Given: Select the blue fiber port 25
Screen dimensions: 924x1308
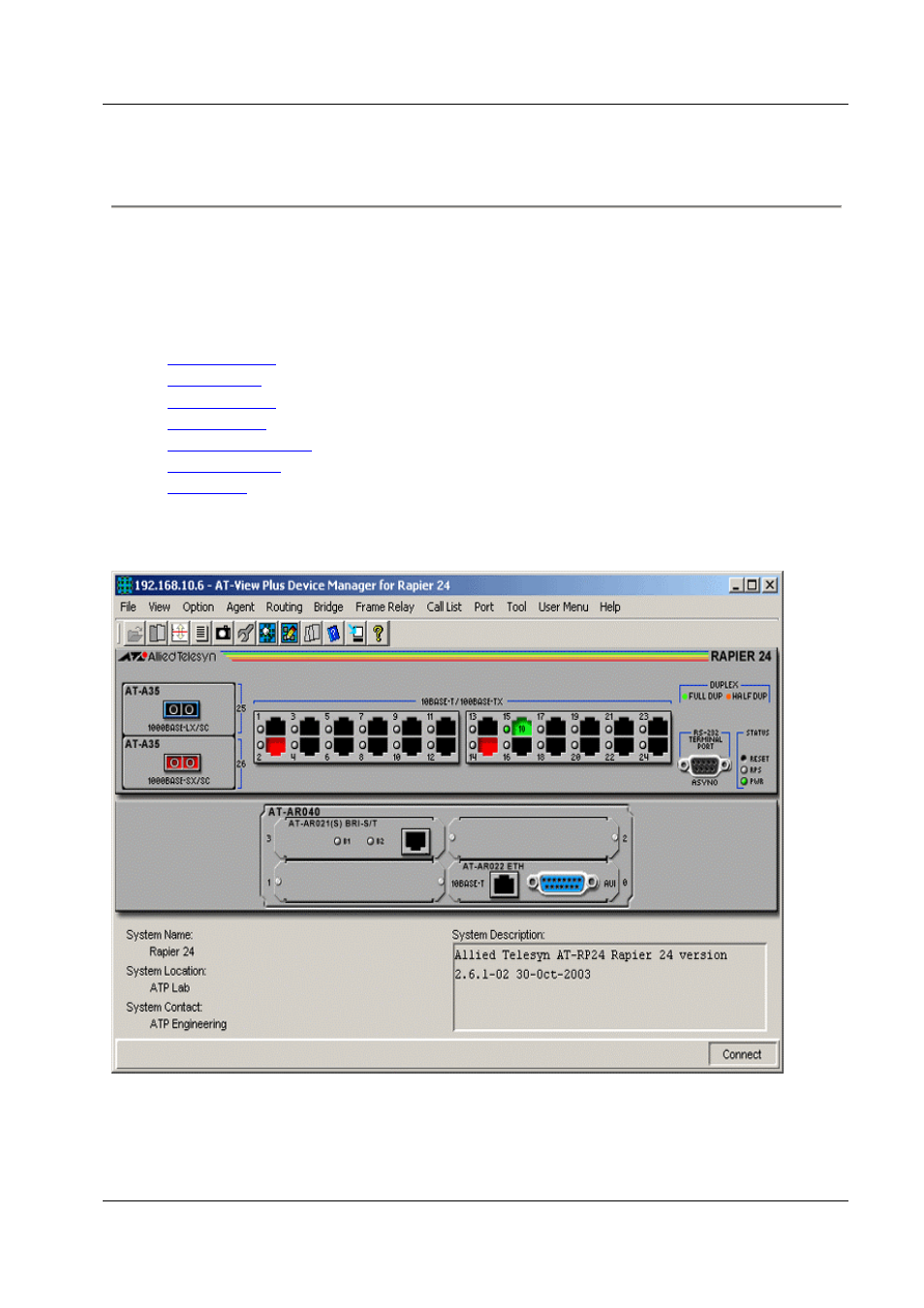Looking at the screenshot, I should click(x=181, y=709).
